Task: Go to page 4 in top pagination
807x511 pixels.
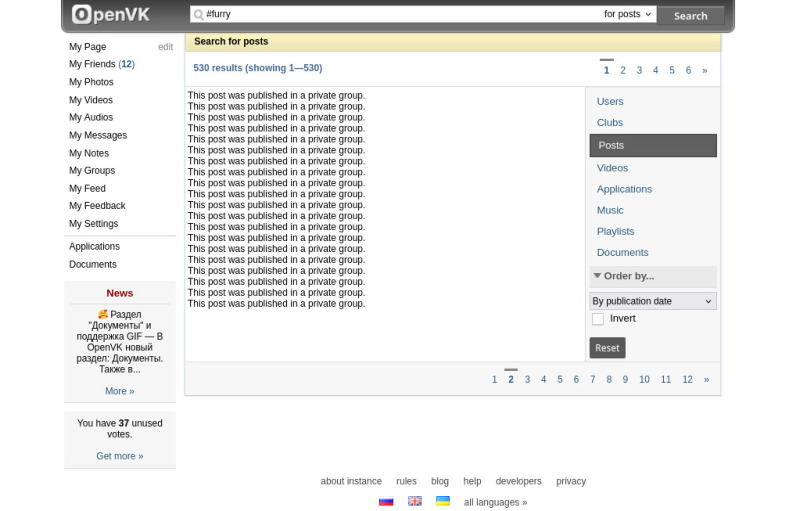Action: [656, 71]
